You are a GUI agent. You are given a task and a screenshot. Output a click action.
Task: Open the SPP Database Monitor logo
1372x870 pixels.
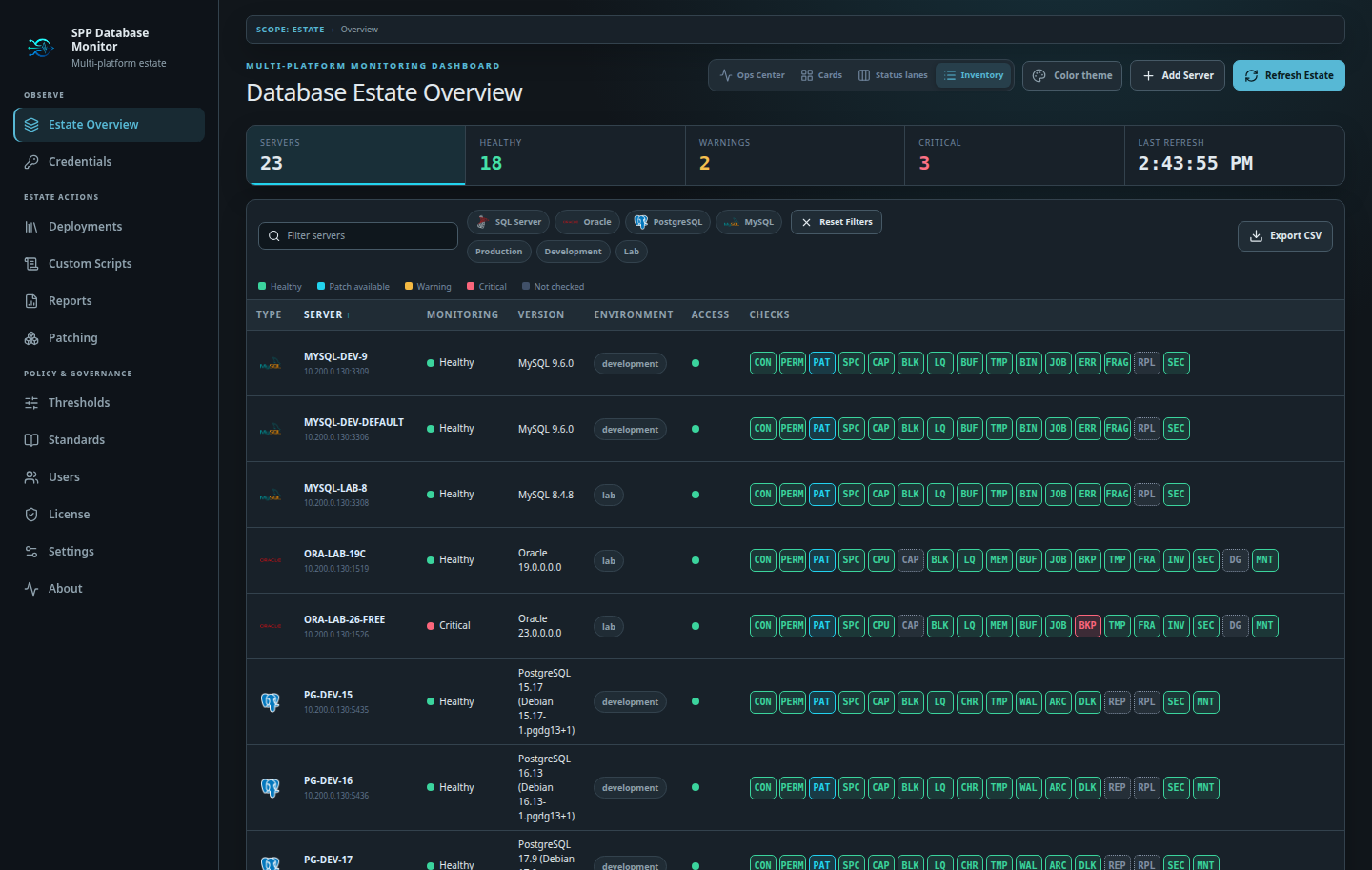pyautogui.click(x=40, y=47)
